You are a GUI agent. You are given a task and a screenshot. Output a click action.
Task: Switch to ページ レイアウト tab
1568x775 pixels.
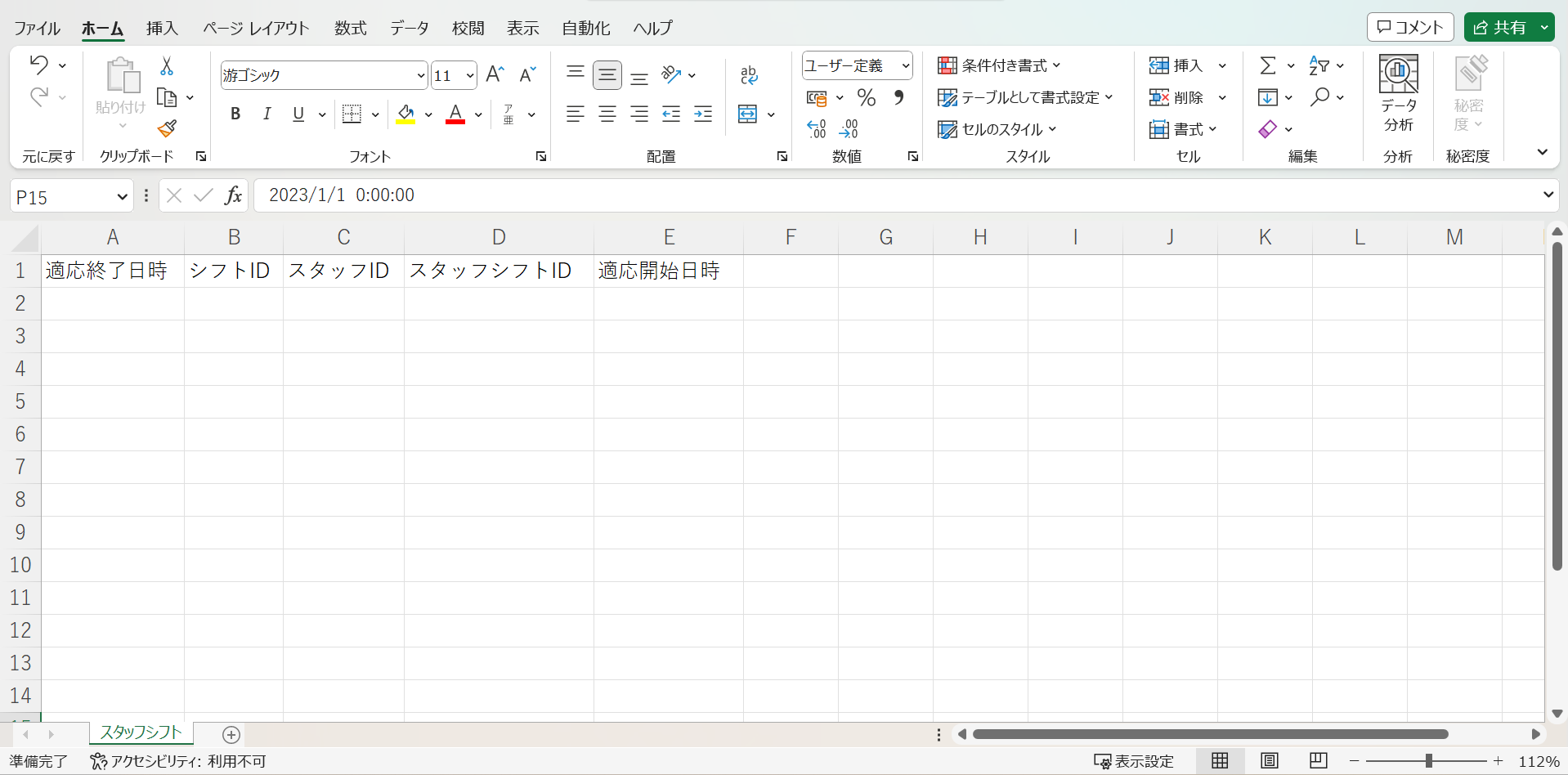[256, 28]
